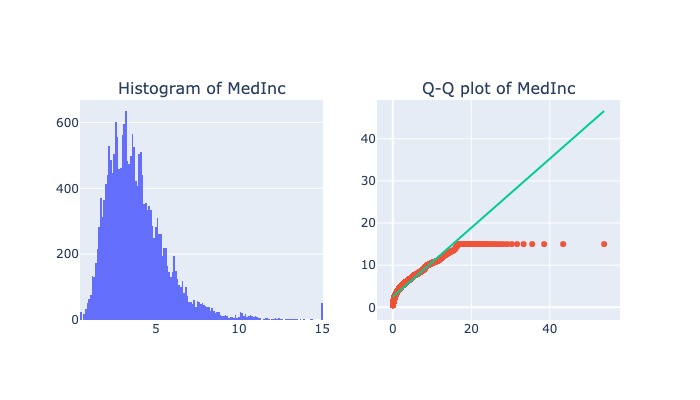This screenshot has width=700, height=400.
Task: Click histogram x-axis label 5
Action: pos(156,329)
